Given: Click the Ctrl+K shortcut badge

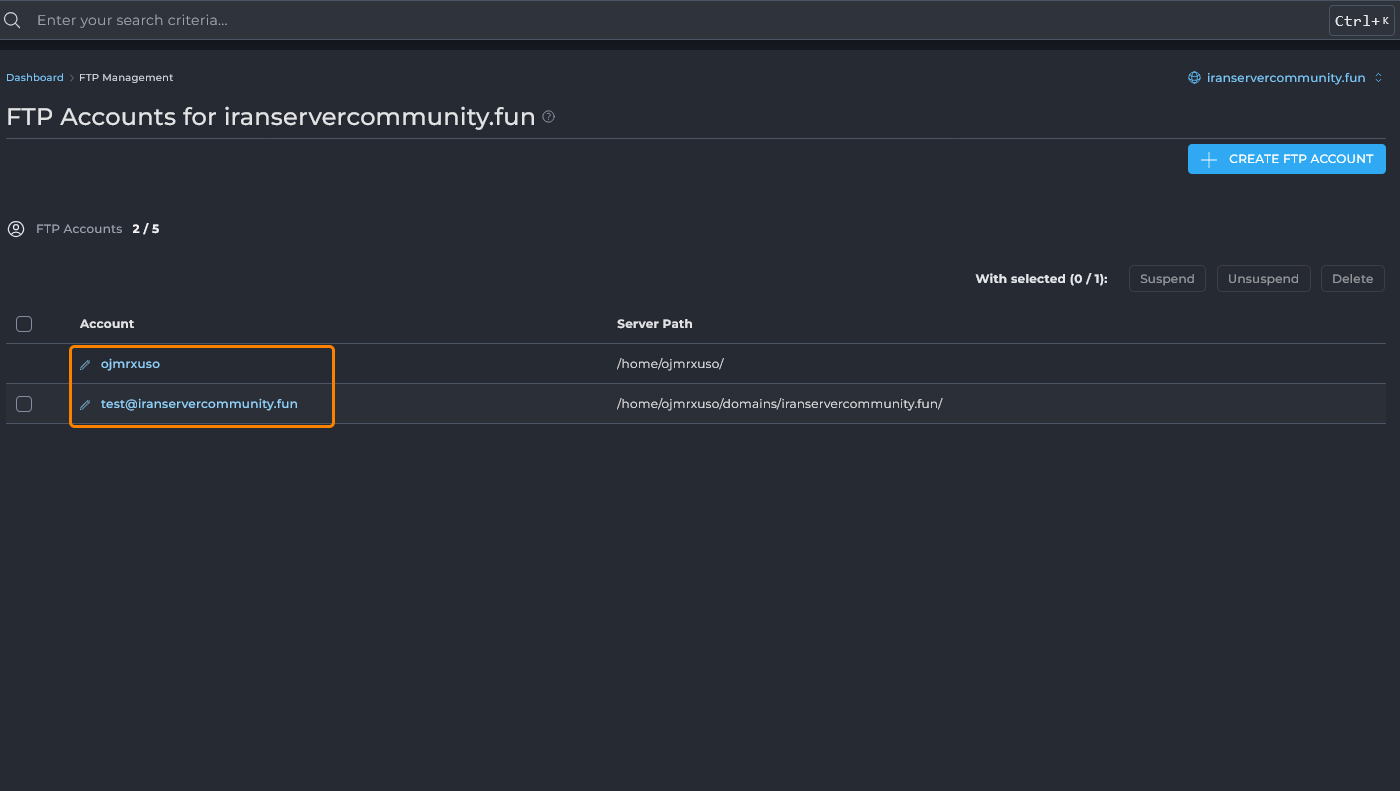Looking at the screenshot, I should [x=1361, y=21].
